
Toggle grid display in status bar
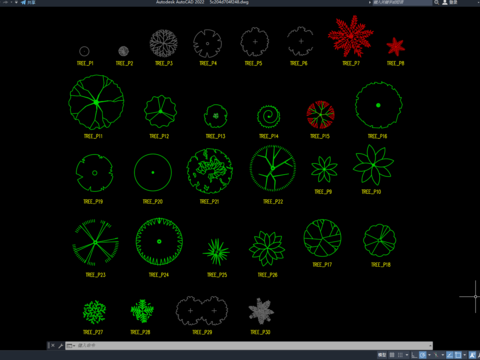392,355
